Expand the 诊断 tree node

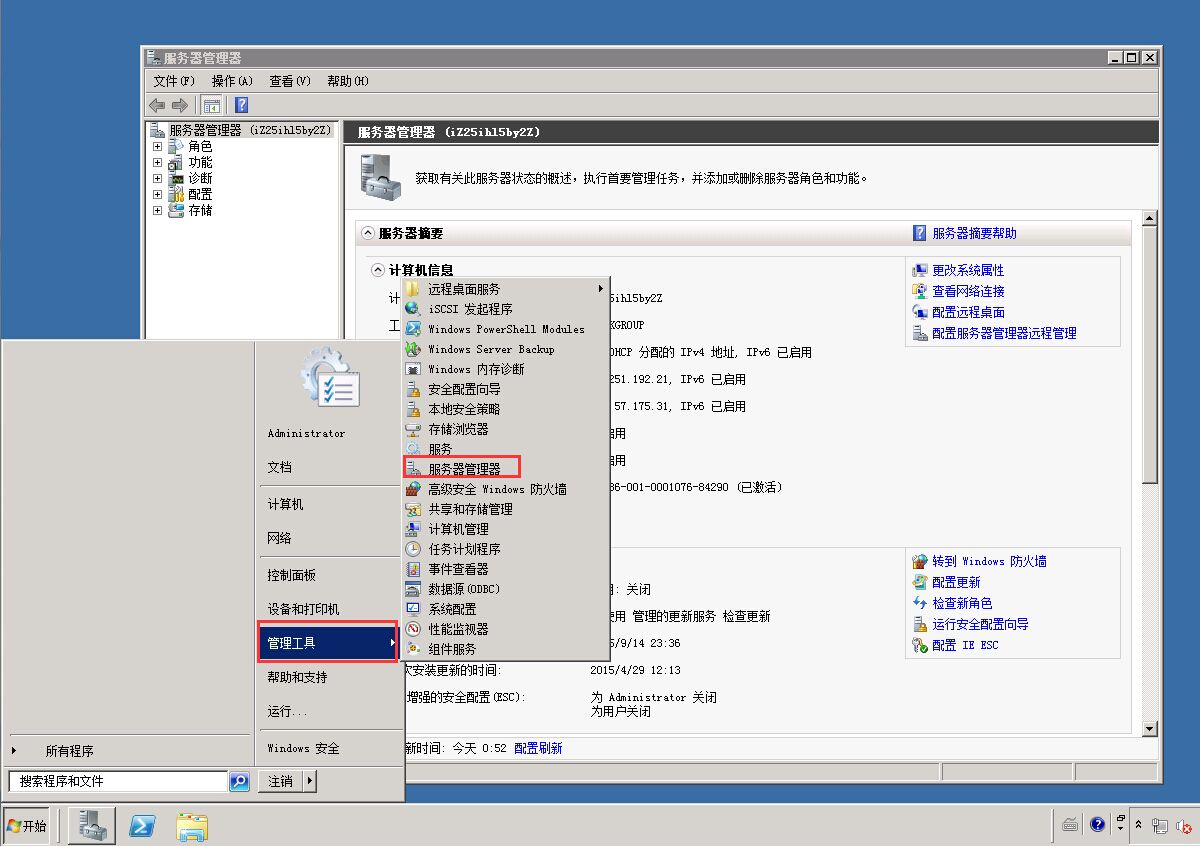tap(157, 178)
